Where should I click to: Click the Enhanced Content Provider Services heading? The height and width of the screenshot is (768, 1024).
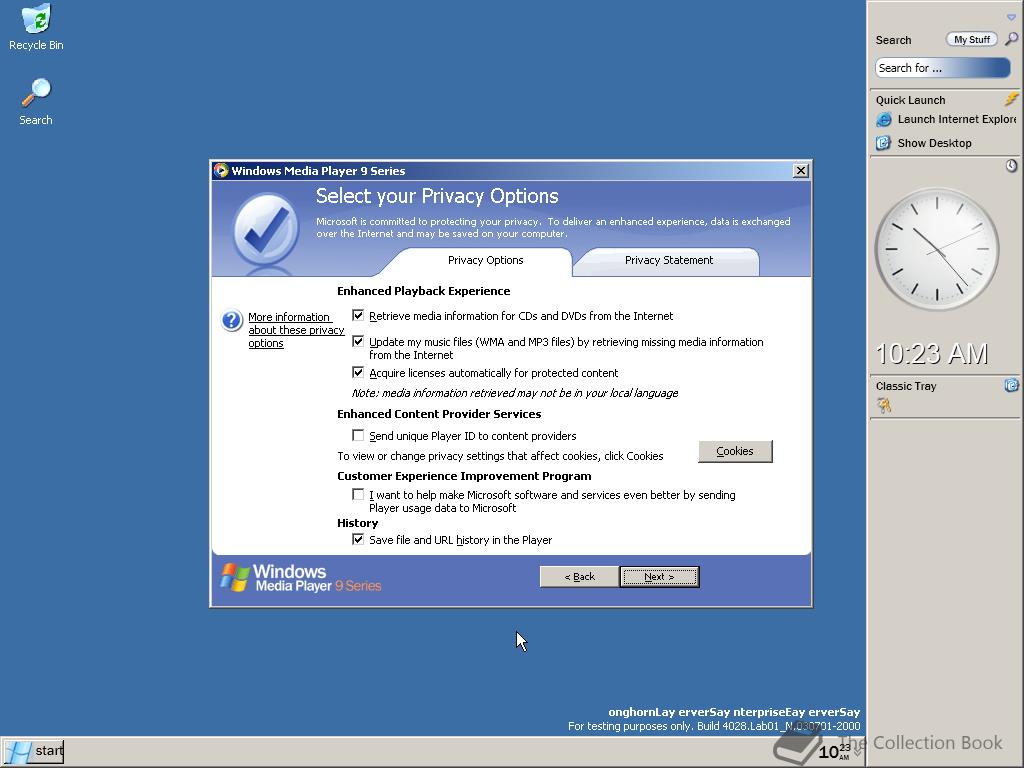tap(439, 414)
